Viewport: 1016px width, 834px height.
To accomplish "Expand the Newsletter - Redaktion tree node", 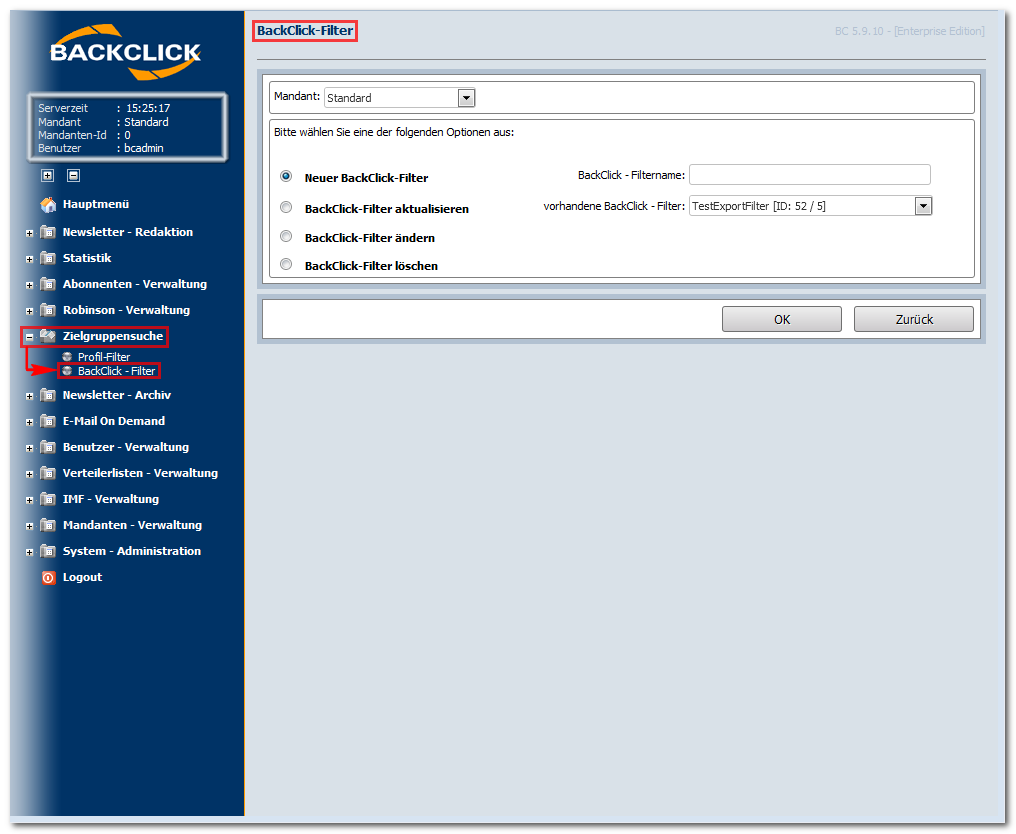I will click(x=29, y=233).
